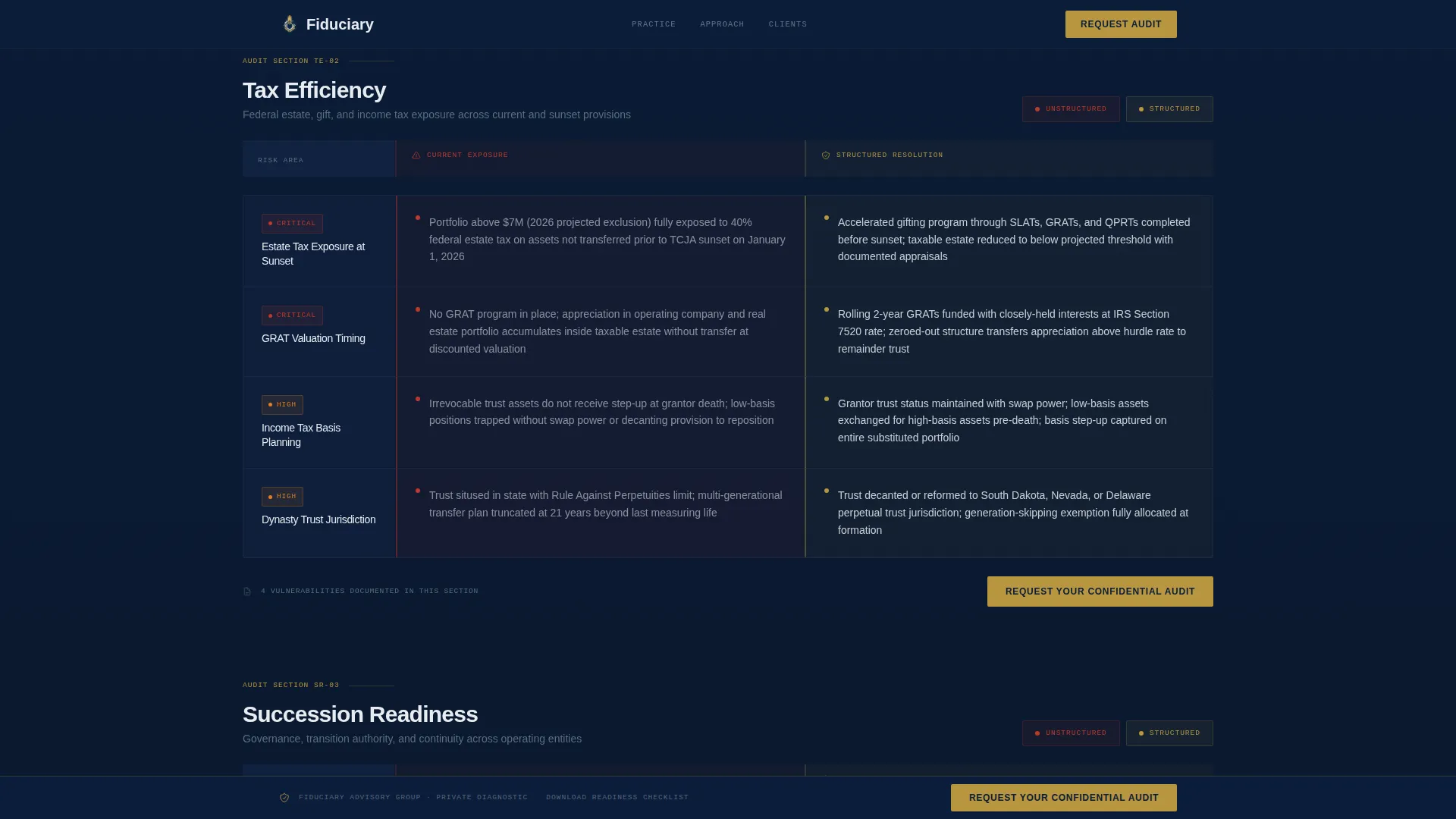Open the Approach nav item
The width and height of the screenshot is (1456, 819).
point(722,24)
